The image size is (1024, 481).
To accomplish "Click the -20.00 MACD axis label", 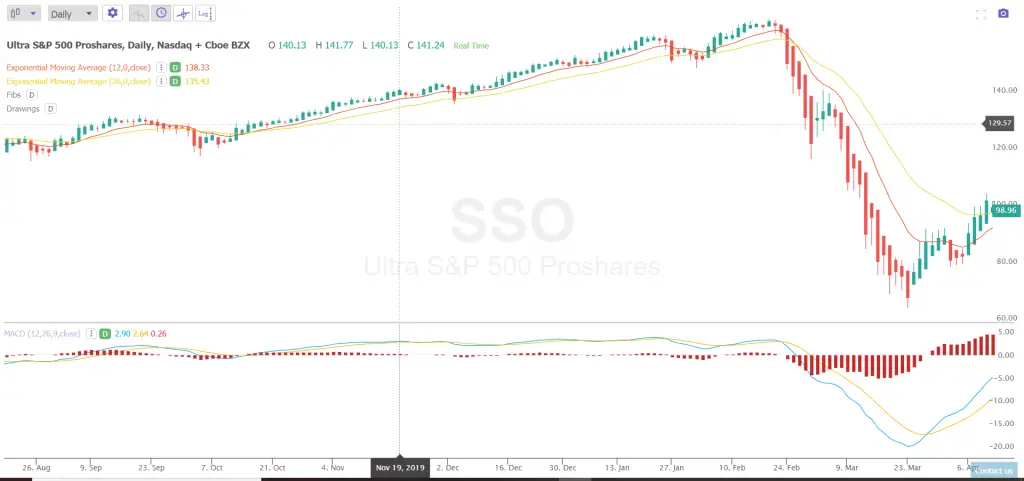I will (1002, 446).
